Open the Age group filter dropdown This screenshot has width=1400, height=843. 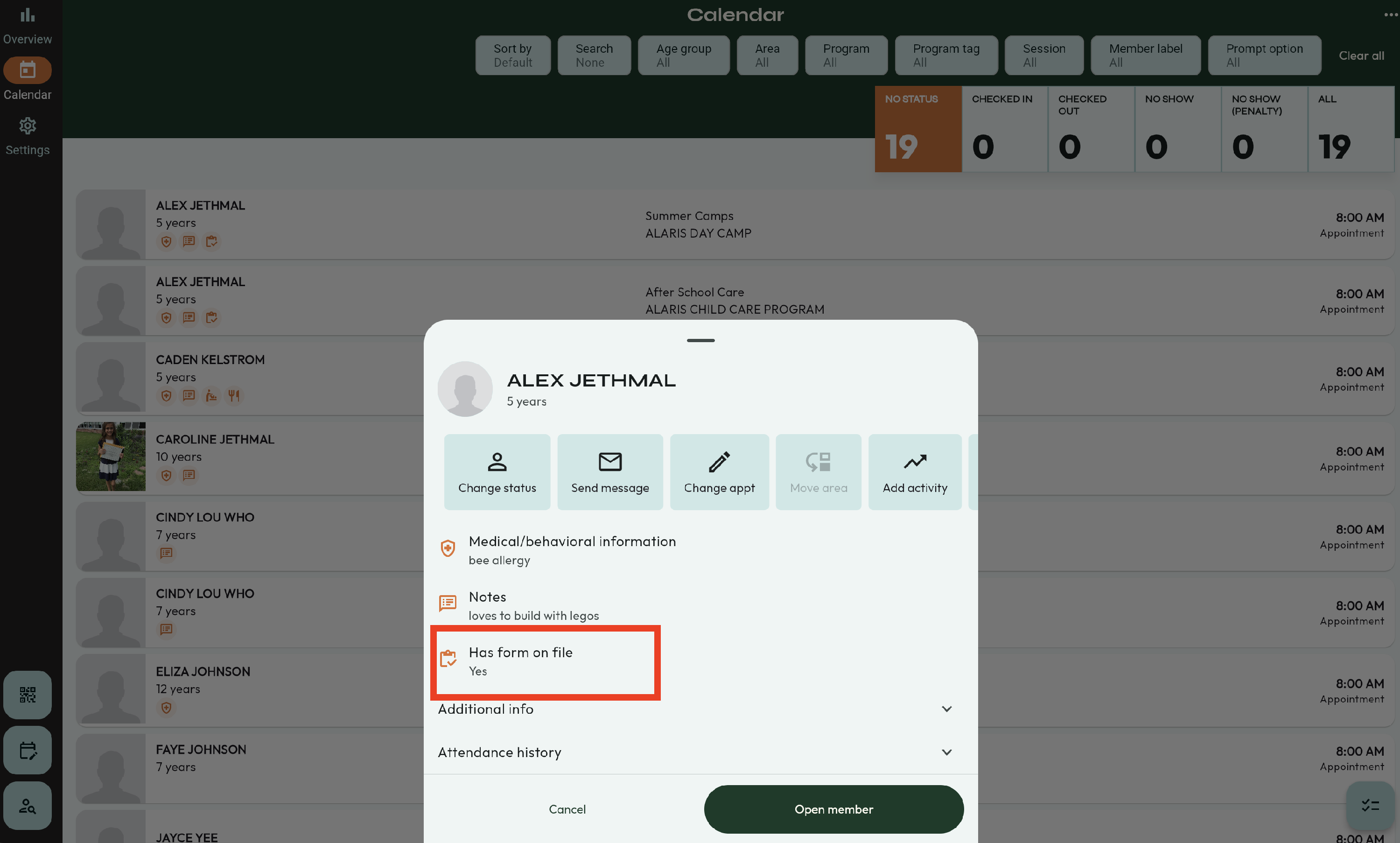point(683,55)
